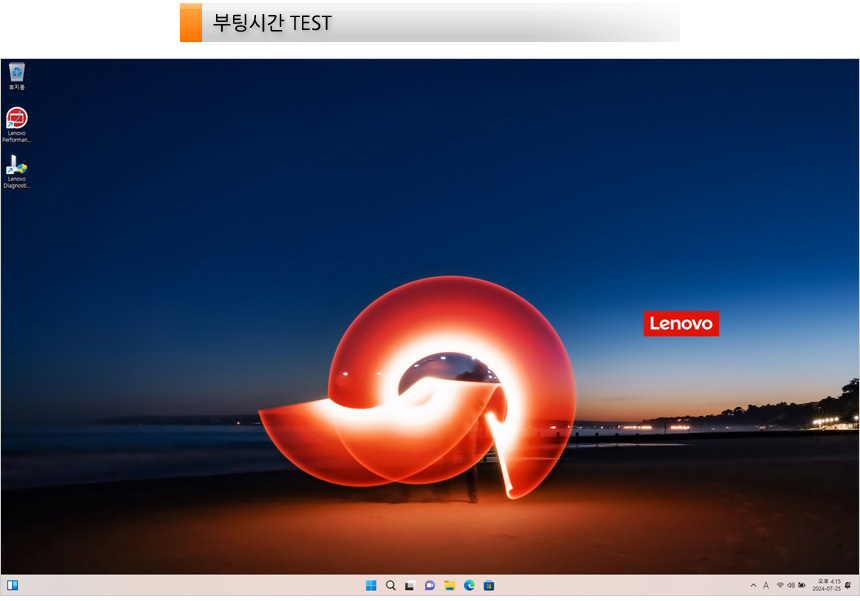Open taskbar Search magnifier

click(391, 586)
